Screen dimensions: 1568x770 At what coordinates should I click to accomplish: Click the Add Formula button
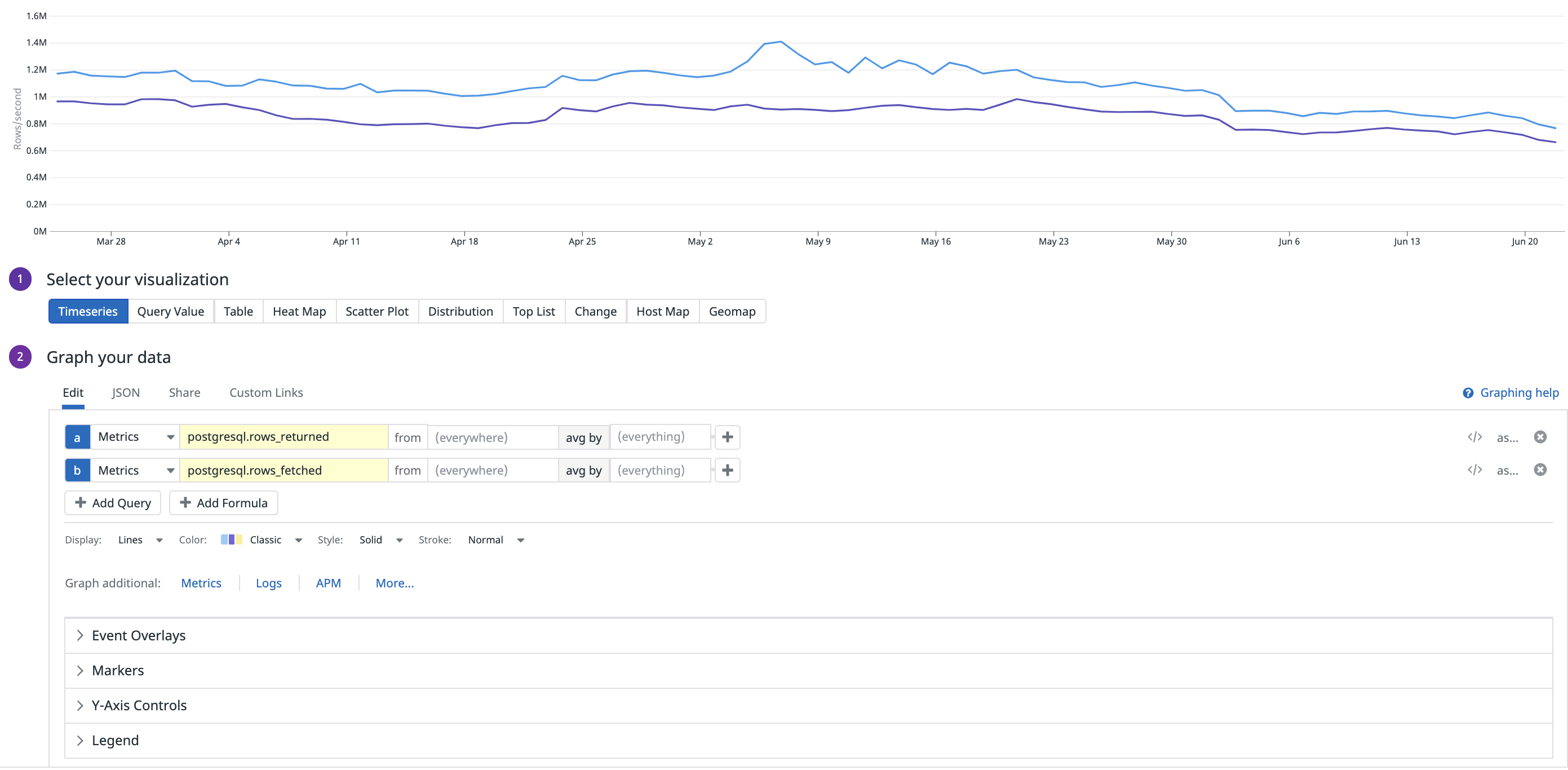coord(223,503)
